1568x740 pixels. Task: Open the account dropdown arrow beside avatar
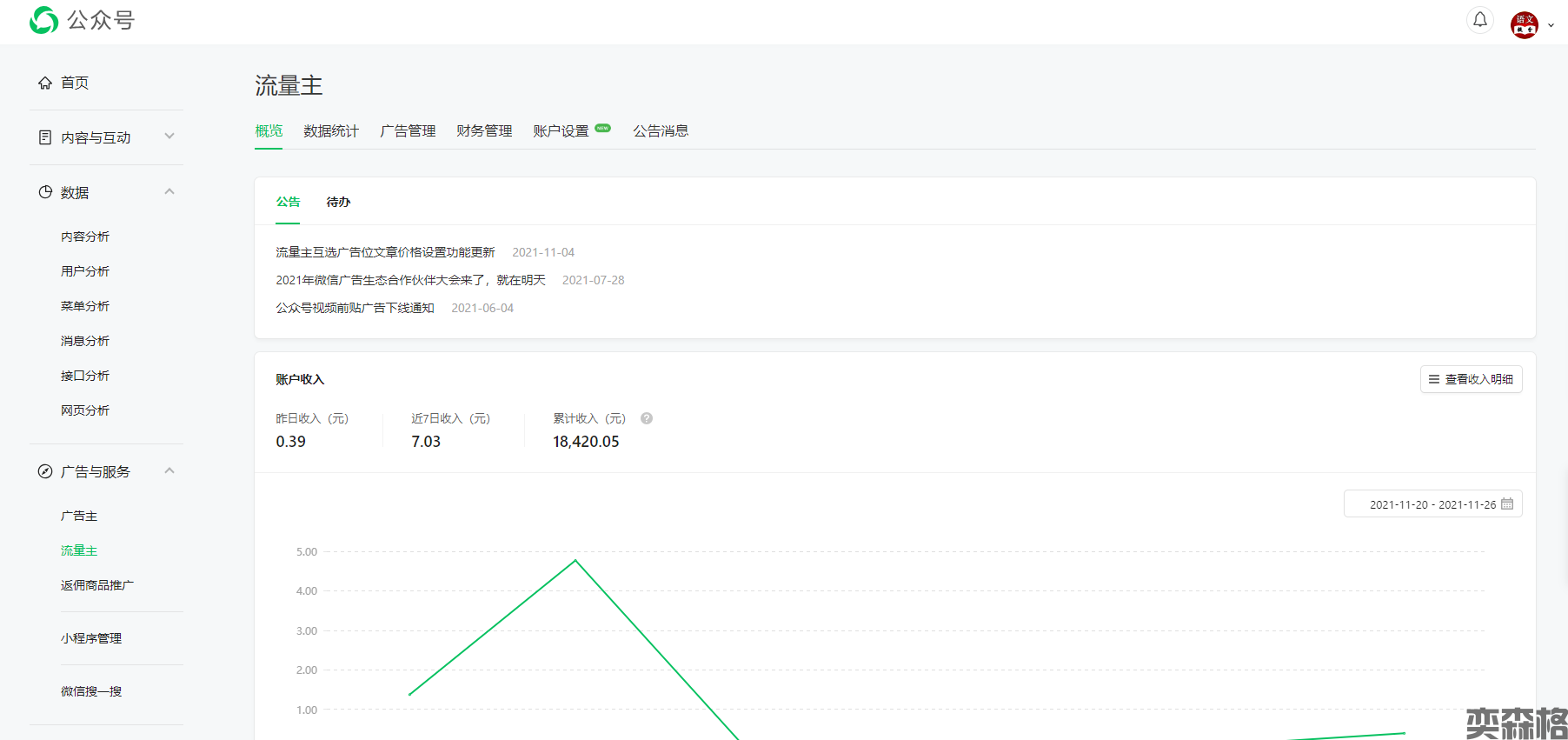point(1551,26)
